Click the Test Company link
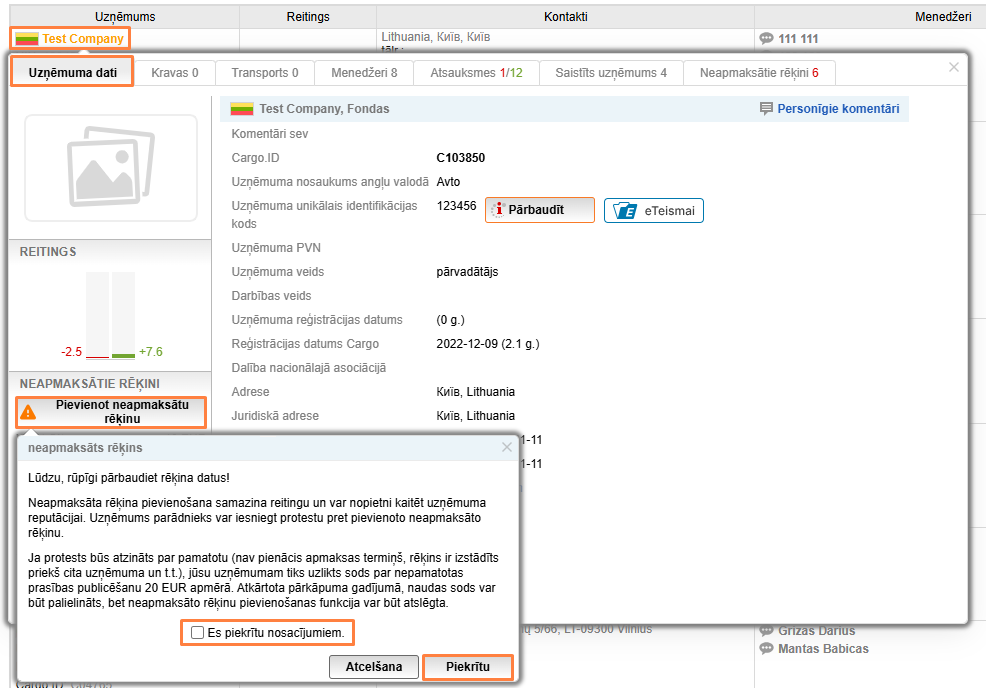986x688 pixels. coord(83,39)
